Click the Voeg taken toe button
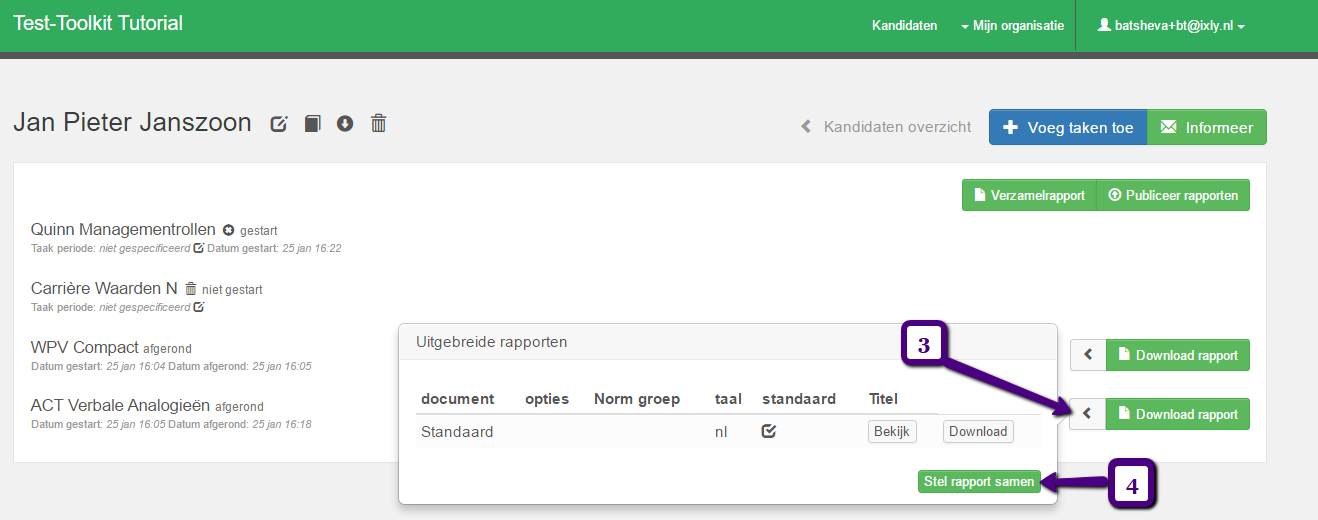 (1068, 127)
